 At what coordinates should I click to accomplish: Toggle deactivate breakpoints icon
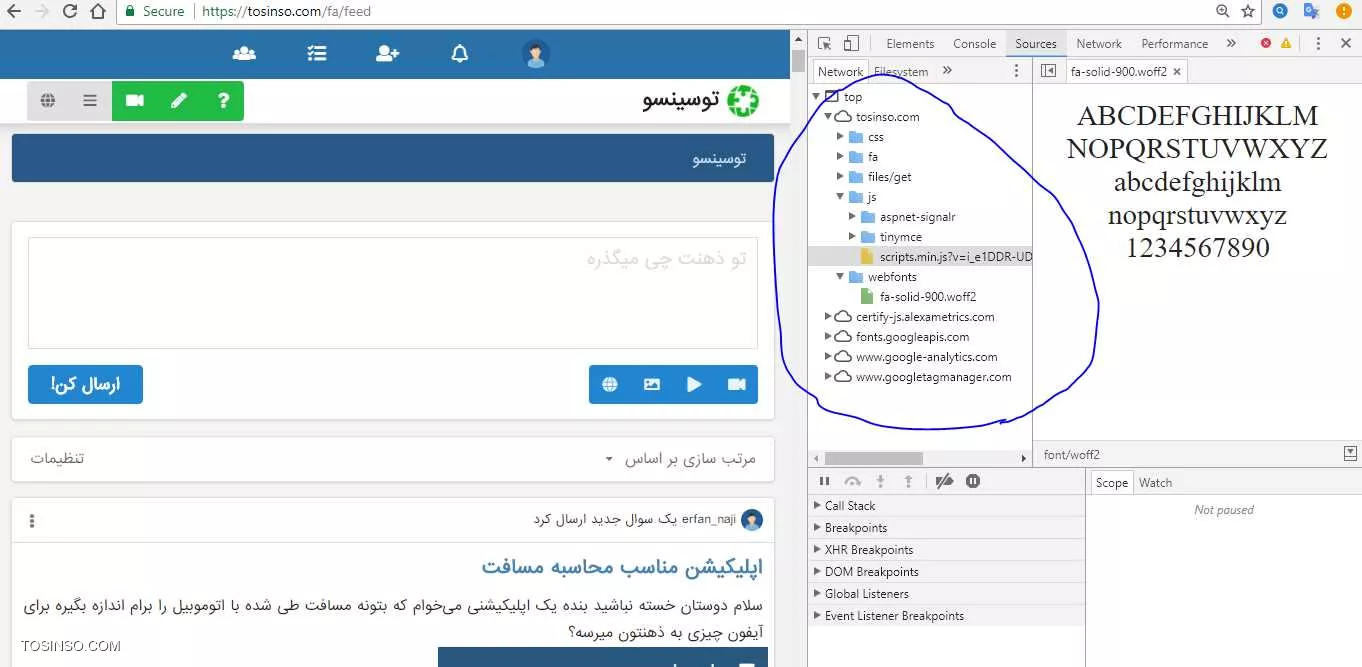(944, 481)
